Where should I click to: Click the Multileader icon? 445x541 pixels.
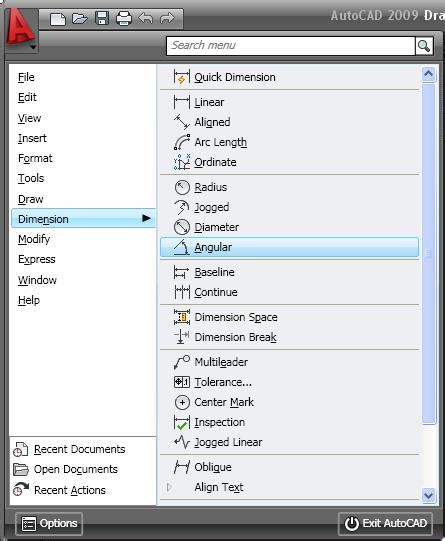181,362
